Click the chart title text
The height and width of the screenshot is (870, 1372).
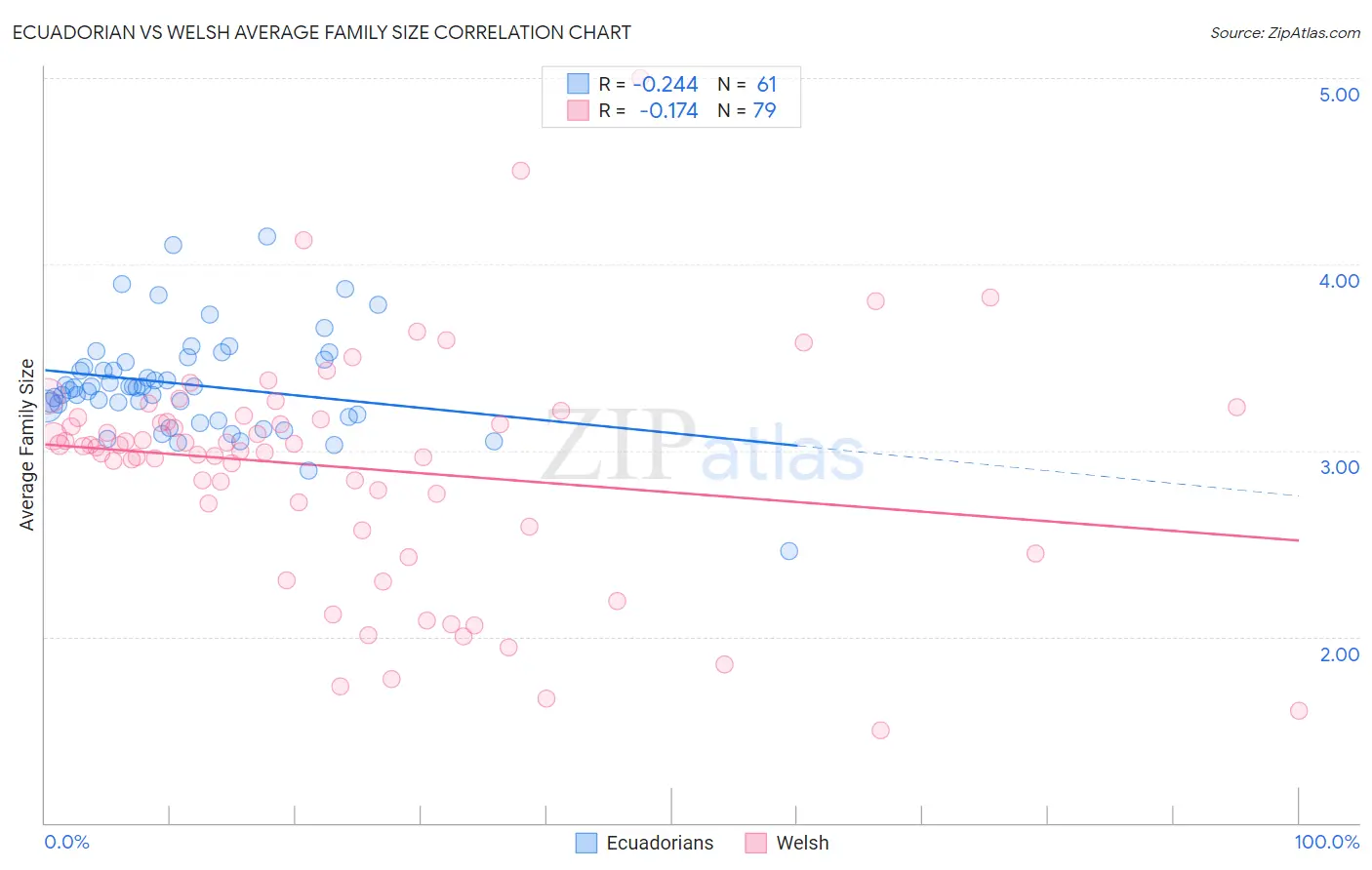(x=322, y=32)
